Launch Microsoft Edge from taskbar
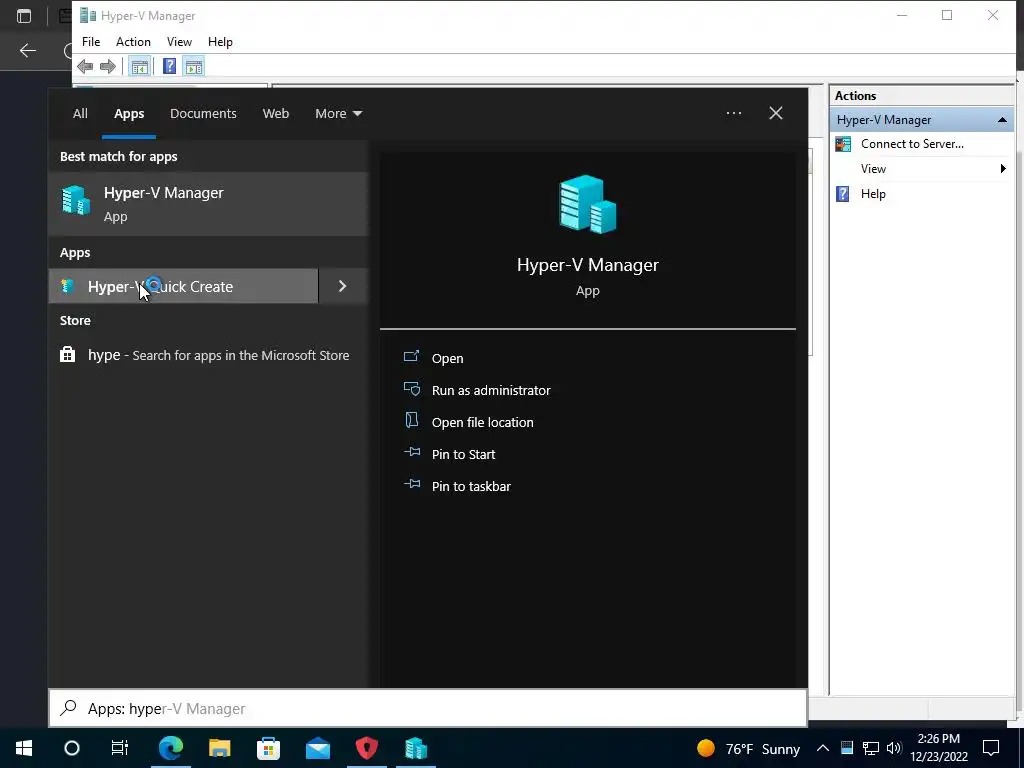1024x768 pixels. [x=171, y=748]
